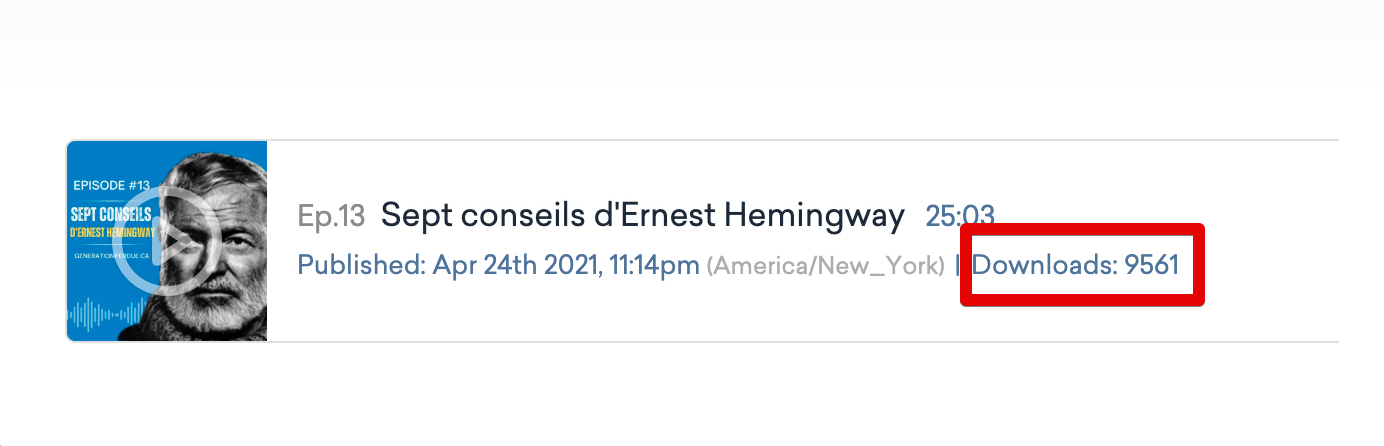Click the Published: label
This screenshot has height=446, width=1384.
(361, 265)
